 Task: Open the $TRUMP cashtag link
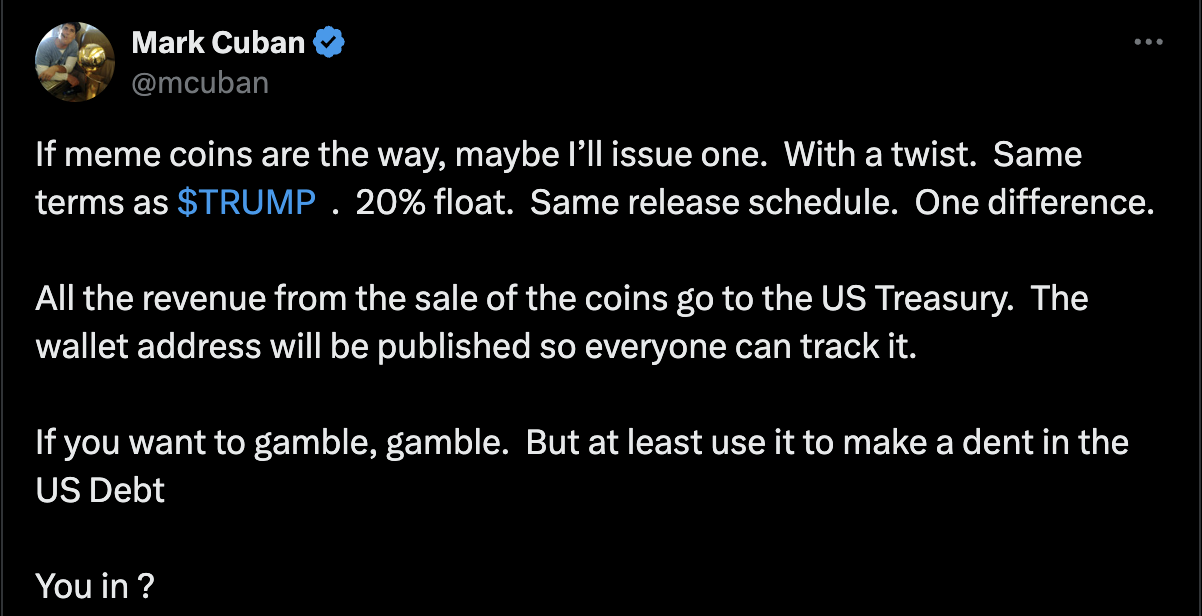pyautogui.click(x=245, y=202)
